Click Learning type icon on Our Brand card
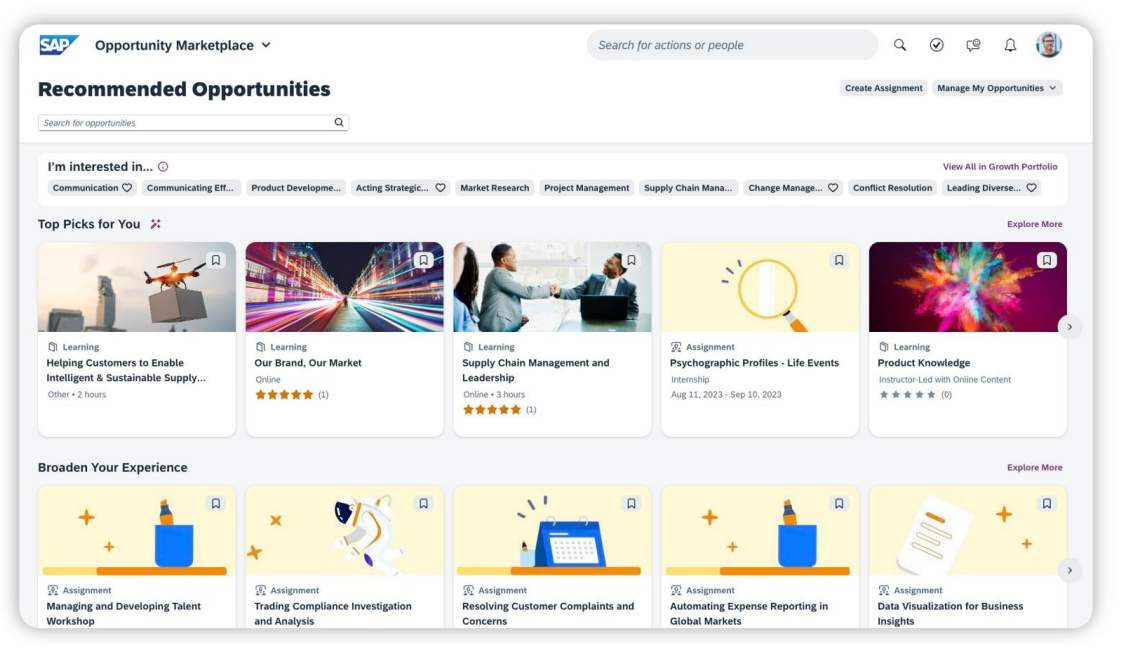The height and width of the screenshot is (654, 1127). pos(260,347)
